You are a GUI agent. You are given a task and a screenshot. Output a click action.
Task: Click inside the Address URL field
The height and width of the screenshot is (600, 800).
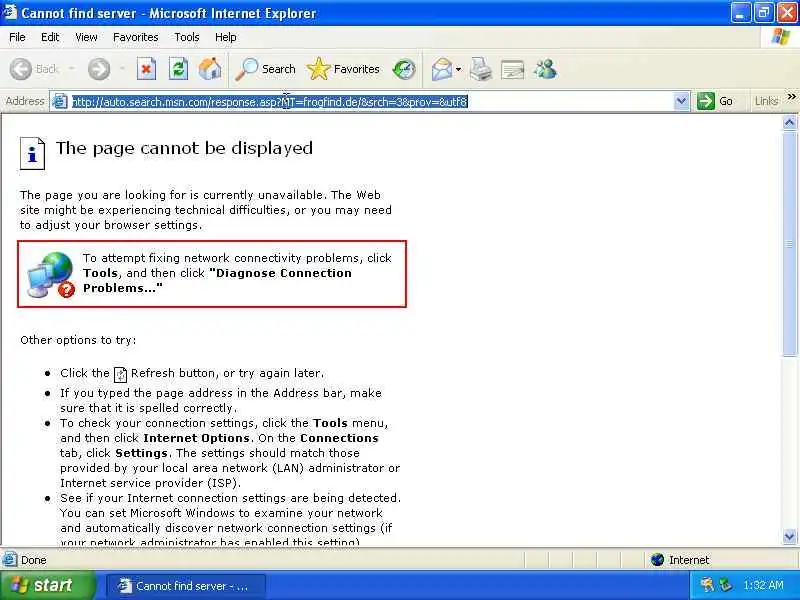tap(370, 102)
